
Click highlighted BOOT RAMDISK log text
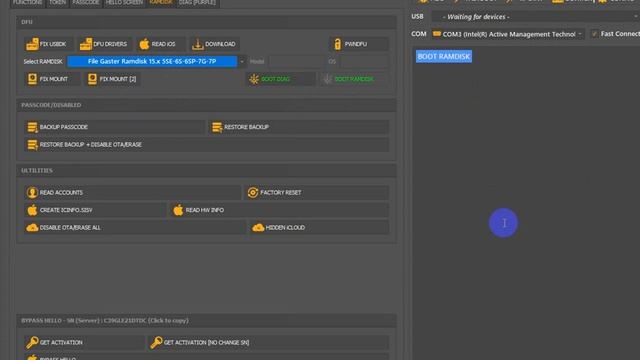(444, 56)
